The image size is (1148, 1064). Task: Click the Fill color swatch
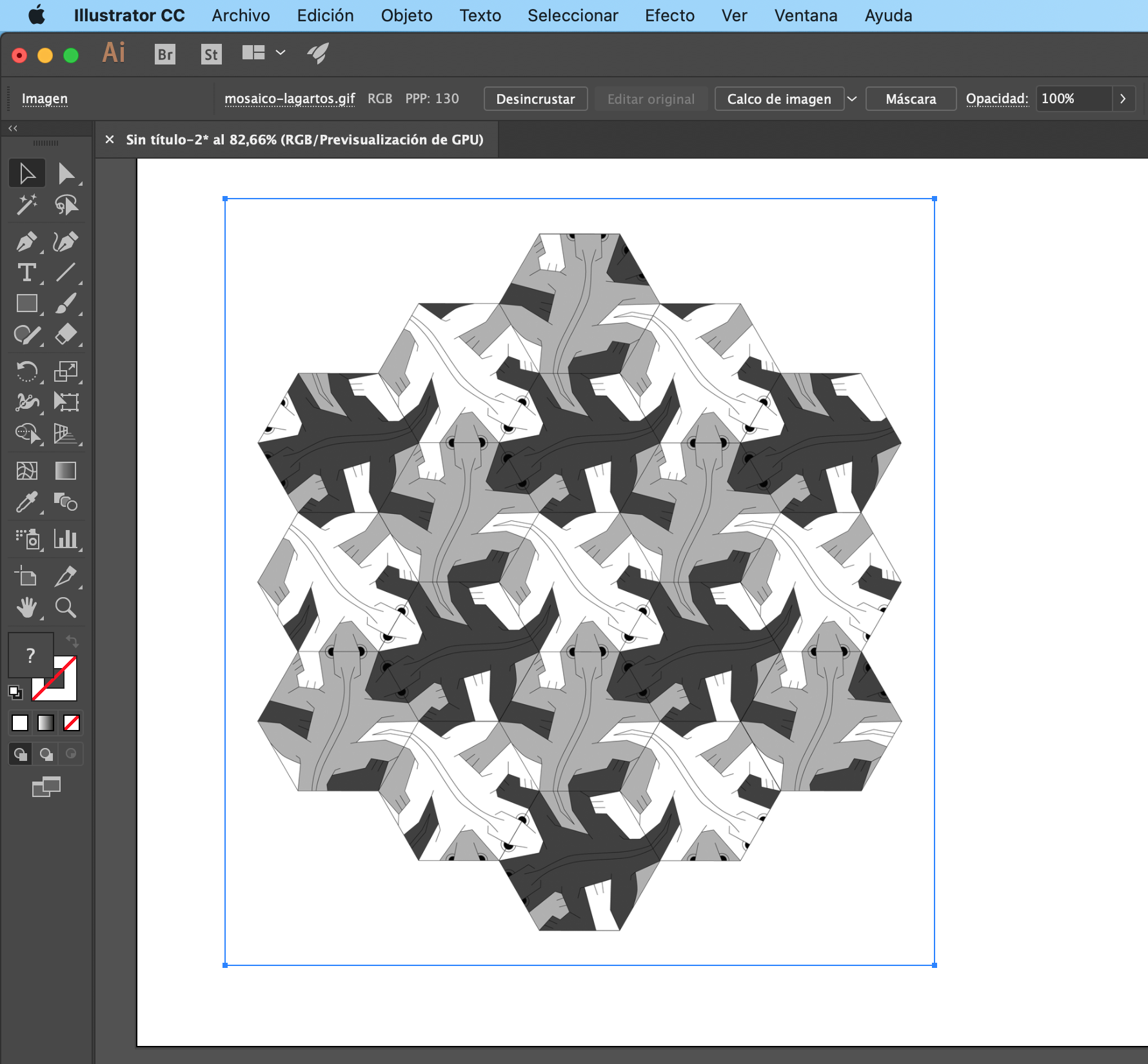pos(30,655)
